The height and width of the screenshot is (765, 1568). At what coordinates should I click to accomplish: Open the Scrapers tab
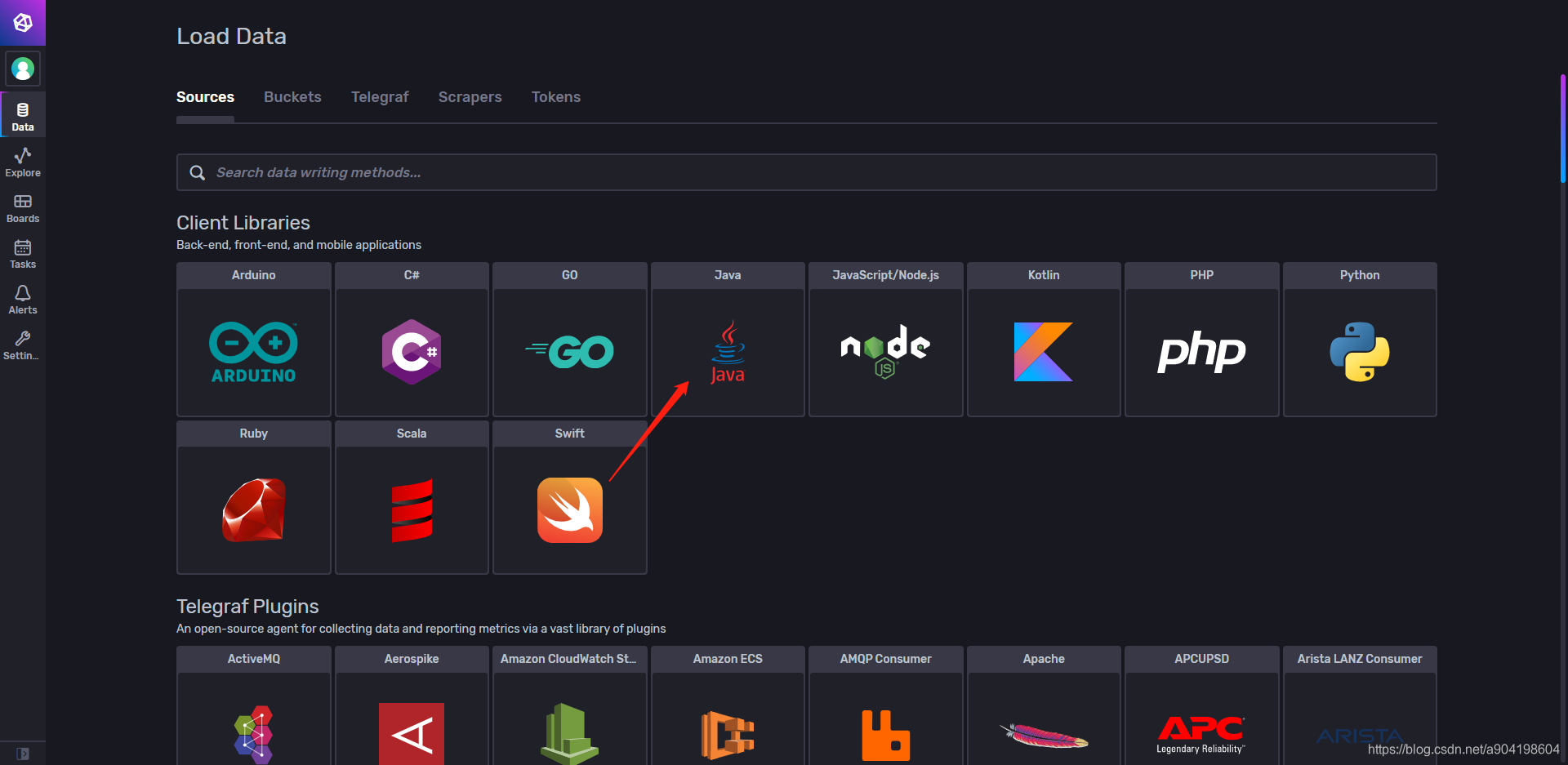[x=470, y=97]
